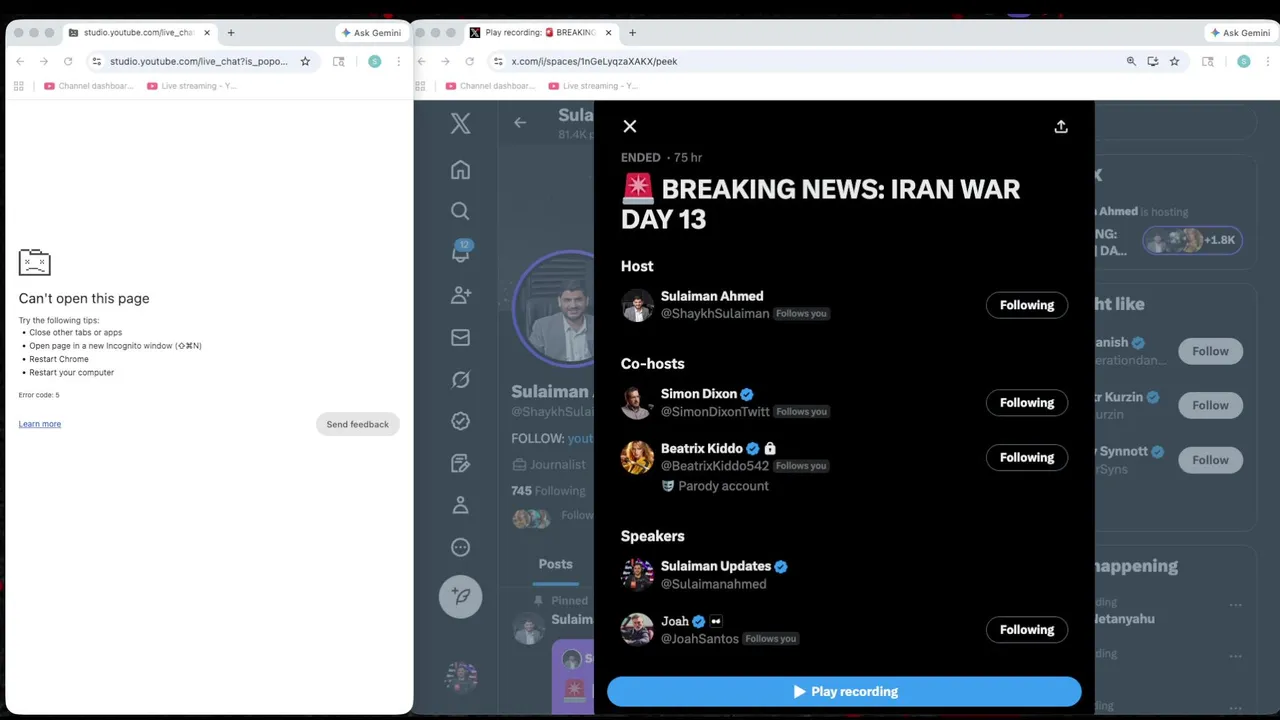Open apps grid in left bookmarks bar
The height and width of the screenshot is (720, 1280).
click(18, 86)
